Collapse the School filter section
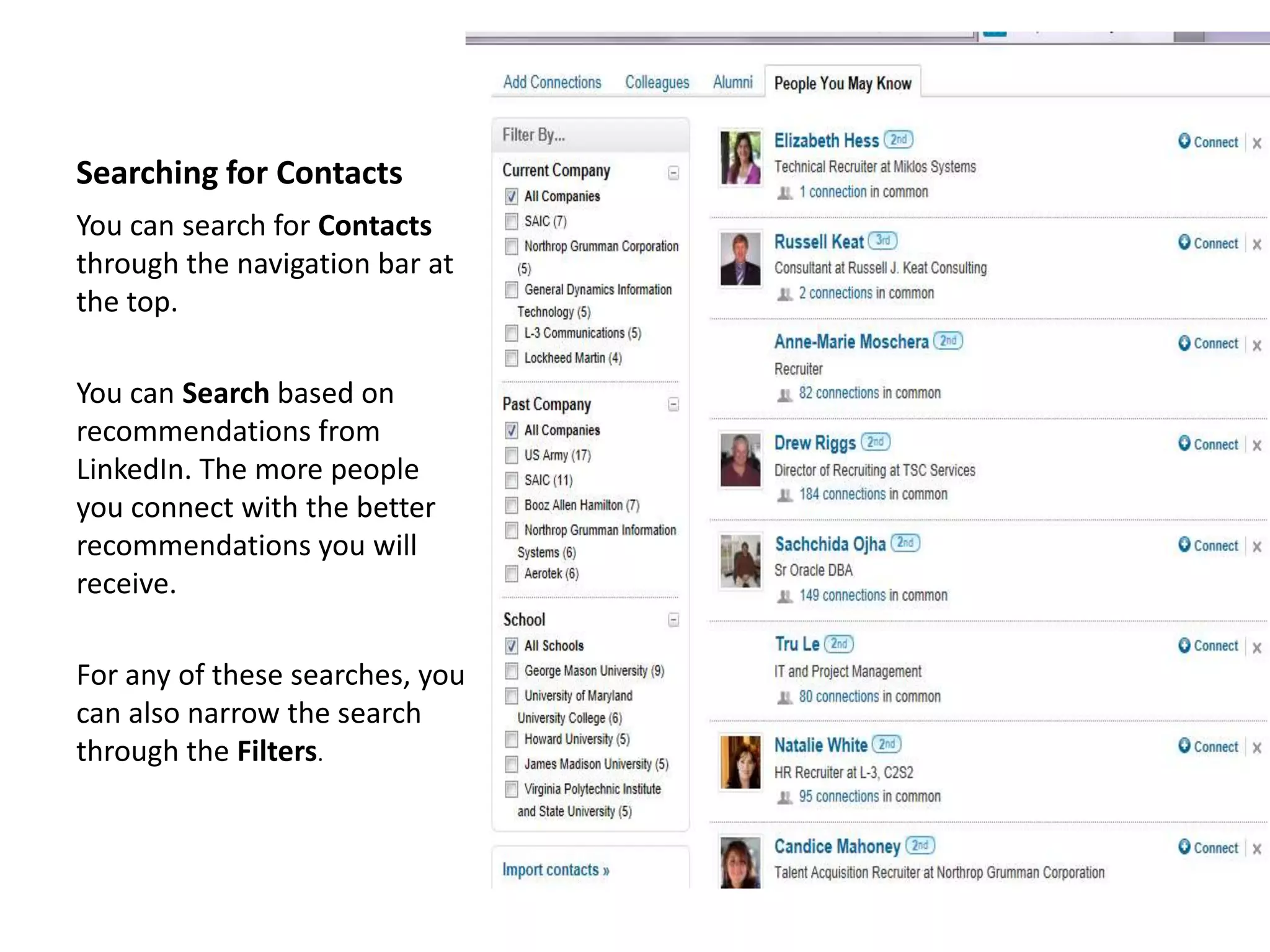The height and width of the screenshot is (952, 1270). (673, 620)
